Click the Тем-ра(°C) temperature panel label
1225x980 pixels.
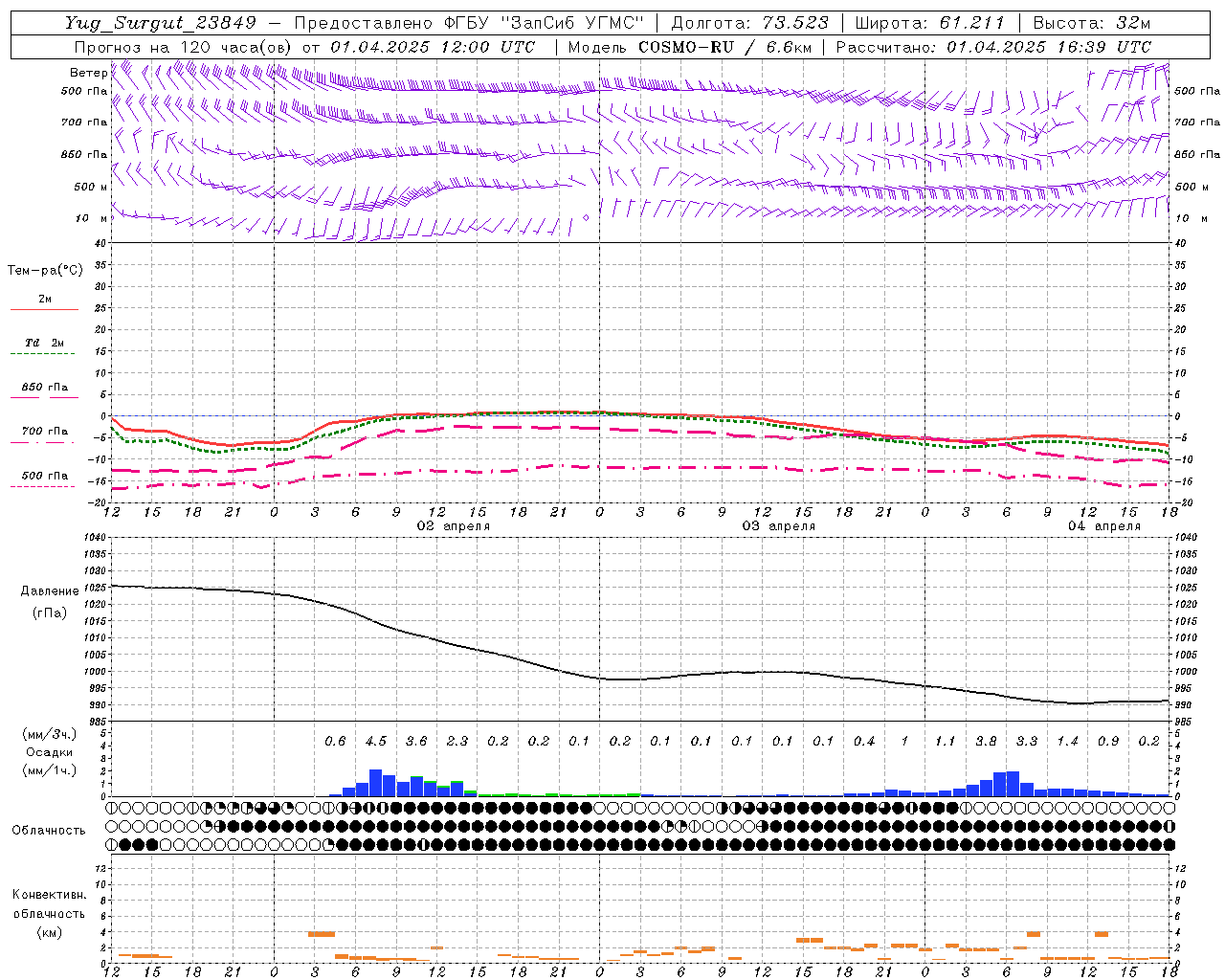[x=45, y=270]
